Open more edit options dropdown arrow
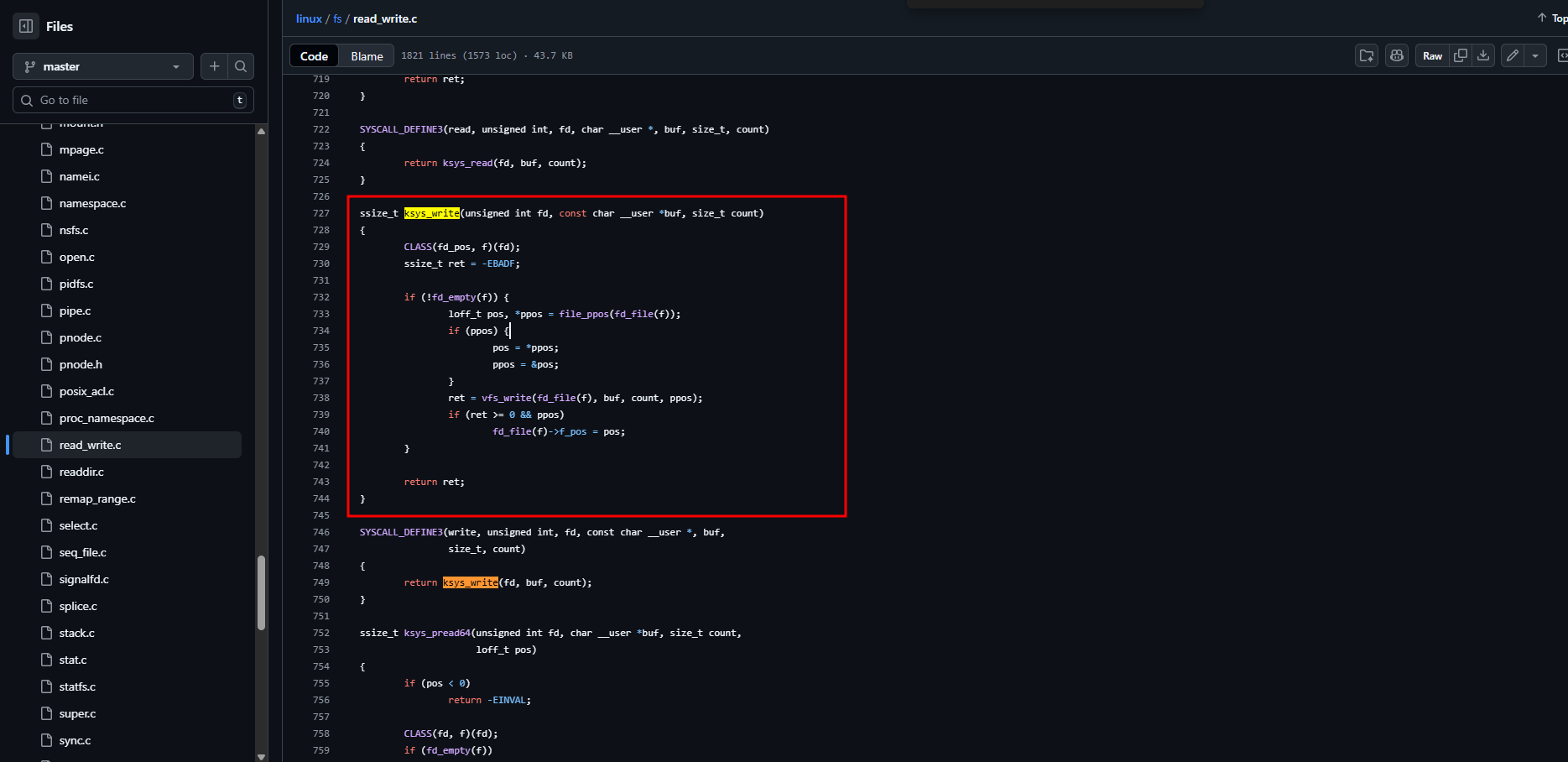Screen dimensions: 1568x762 point(1535,55)
